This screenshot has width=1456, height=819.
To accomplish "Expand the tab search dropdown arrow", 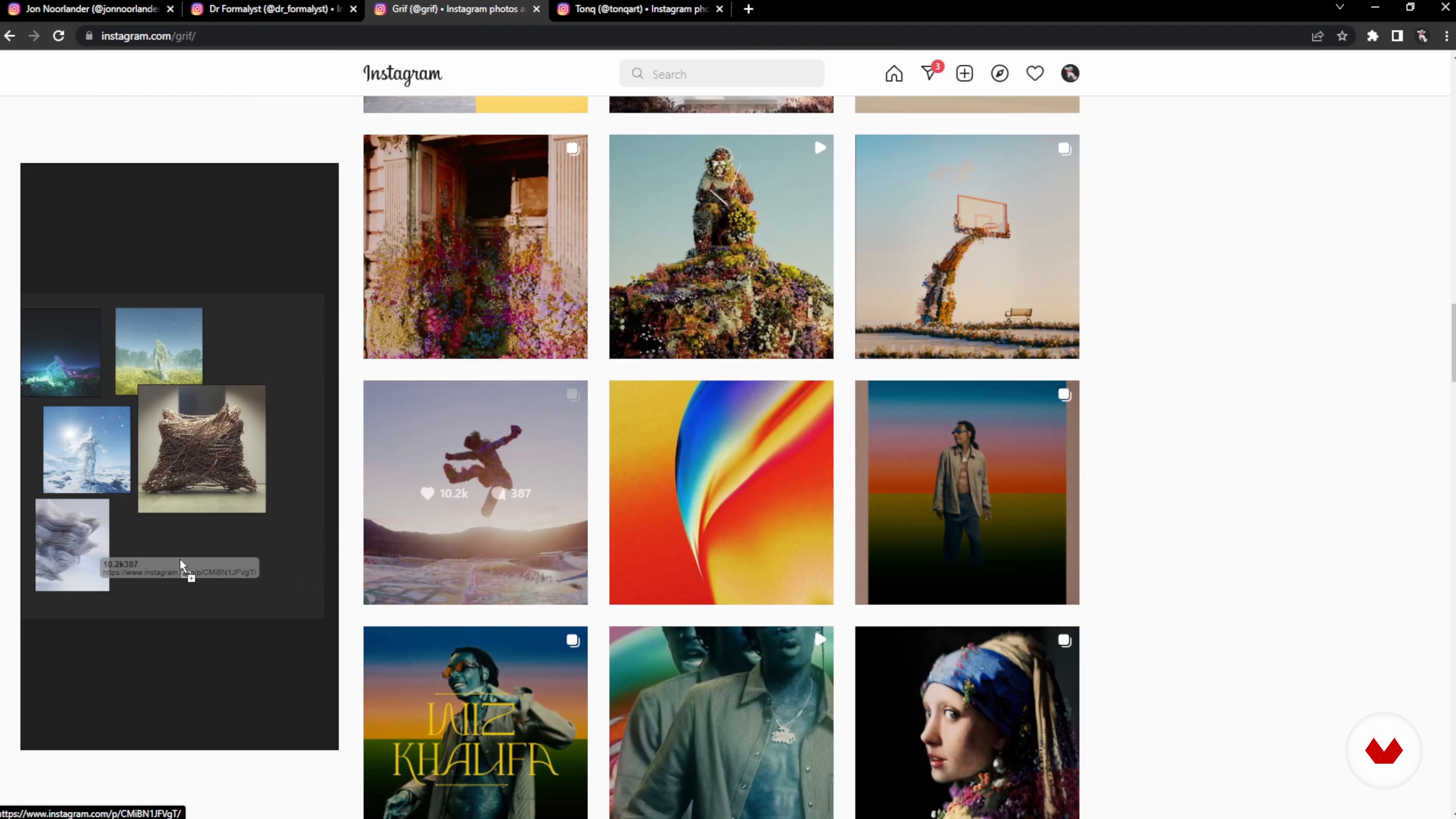I will pos(1340,7).
